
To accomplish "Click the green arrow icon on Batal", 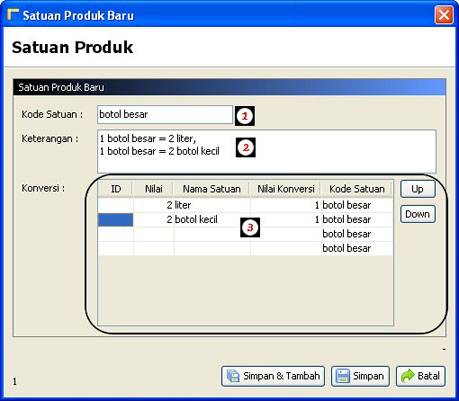I will click(x=407, y=376).
